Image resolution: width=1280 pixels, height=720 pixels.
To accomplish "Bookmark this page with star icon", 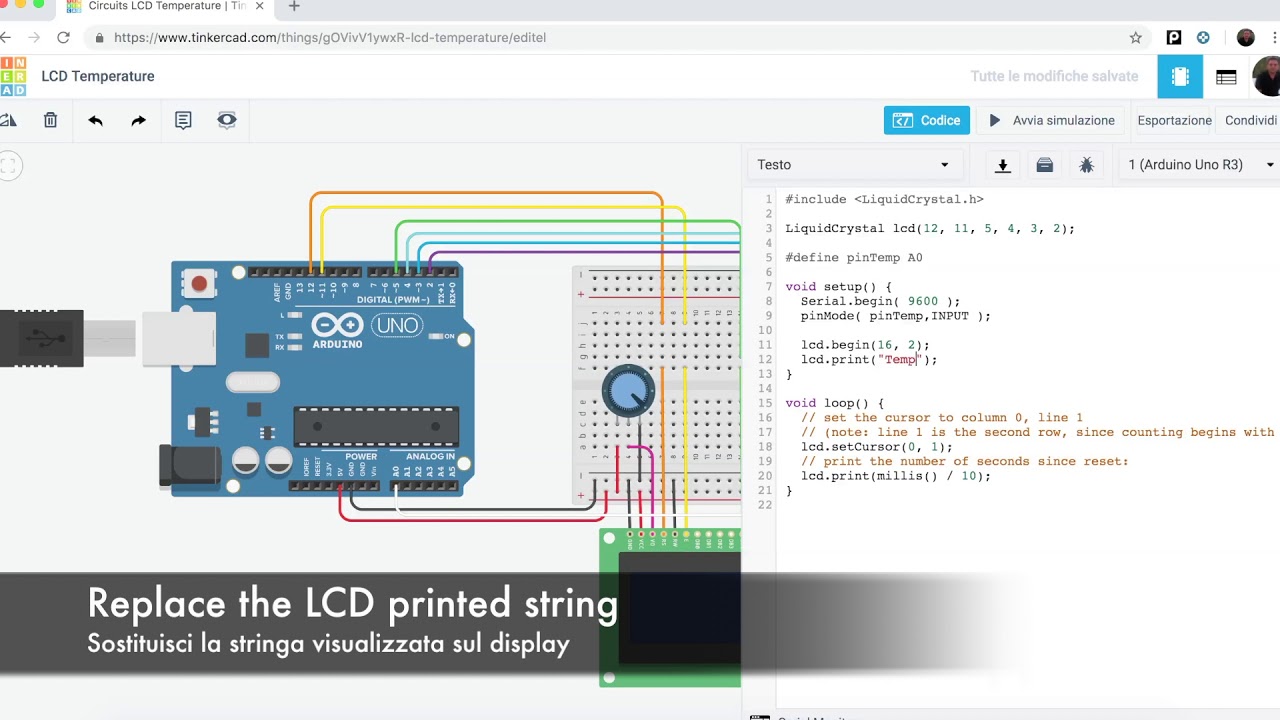I will click(1135, 37).
